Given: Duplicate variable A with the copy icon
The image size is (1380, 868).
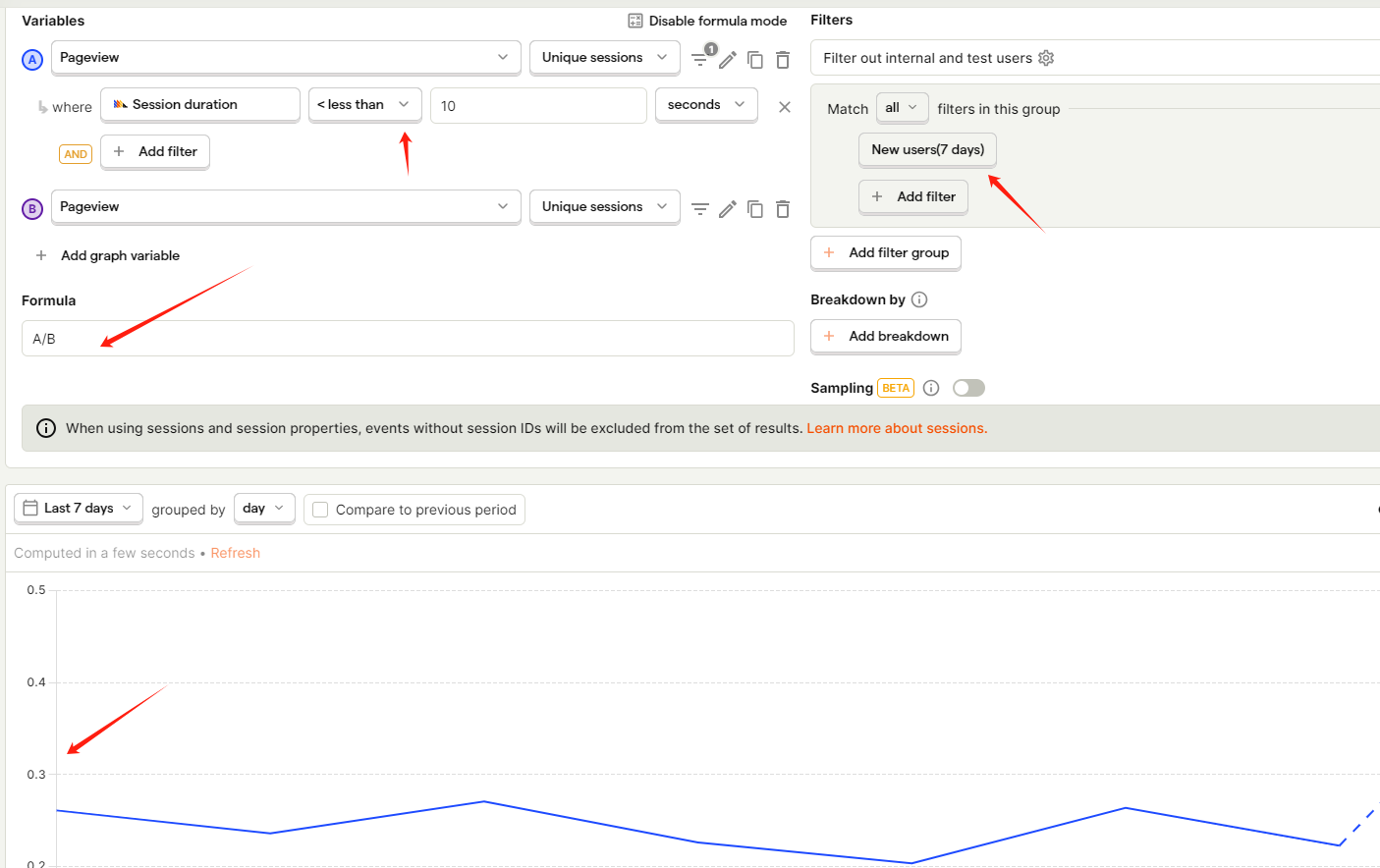Looking at the screenshot, I should click(x=755, y=60).
